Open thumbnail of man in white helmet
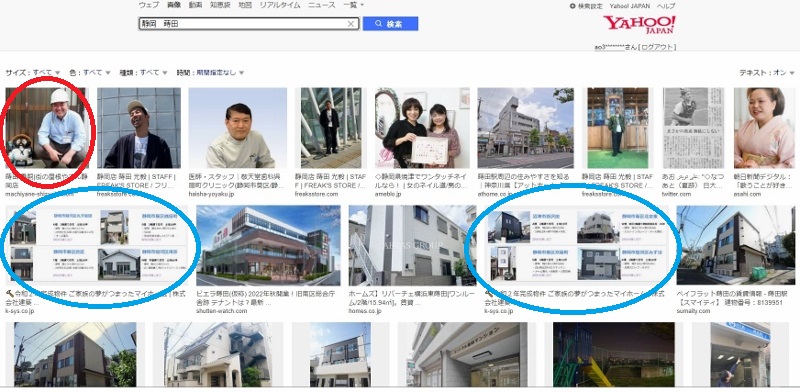Image resolution: width=800 pixels, height=392 pixels. click(x=46, y=128)
